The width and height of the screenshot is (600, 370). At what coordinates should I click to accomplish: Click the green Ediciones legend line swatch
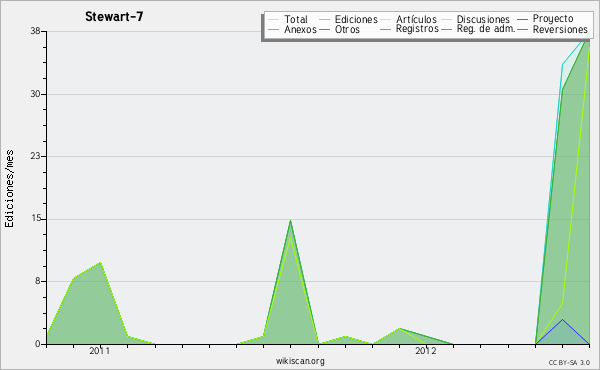(x=324, y=20)
